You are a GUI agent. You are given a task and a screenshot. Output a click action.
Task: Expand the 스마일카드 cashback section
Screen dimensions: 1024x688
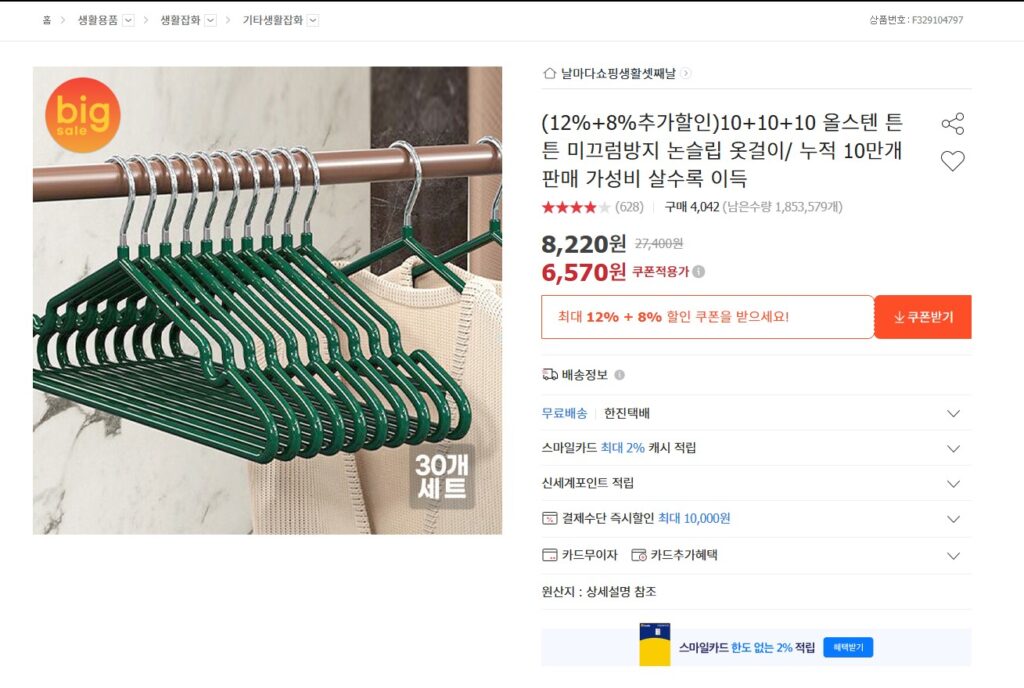(x=952, y=448)
